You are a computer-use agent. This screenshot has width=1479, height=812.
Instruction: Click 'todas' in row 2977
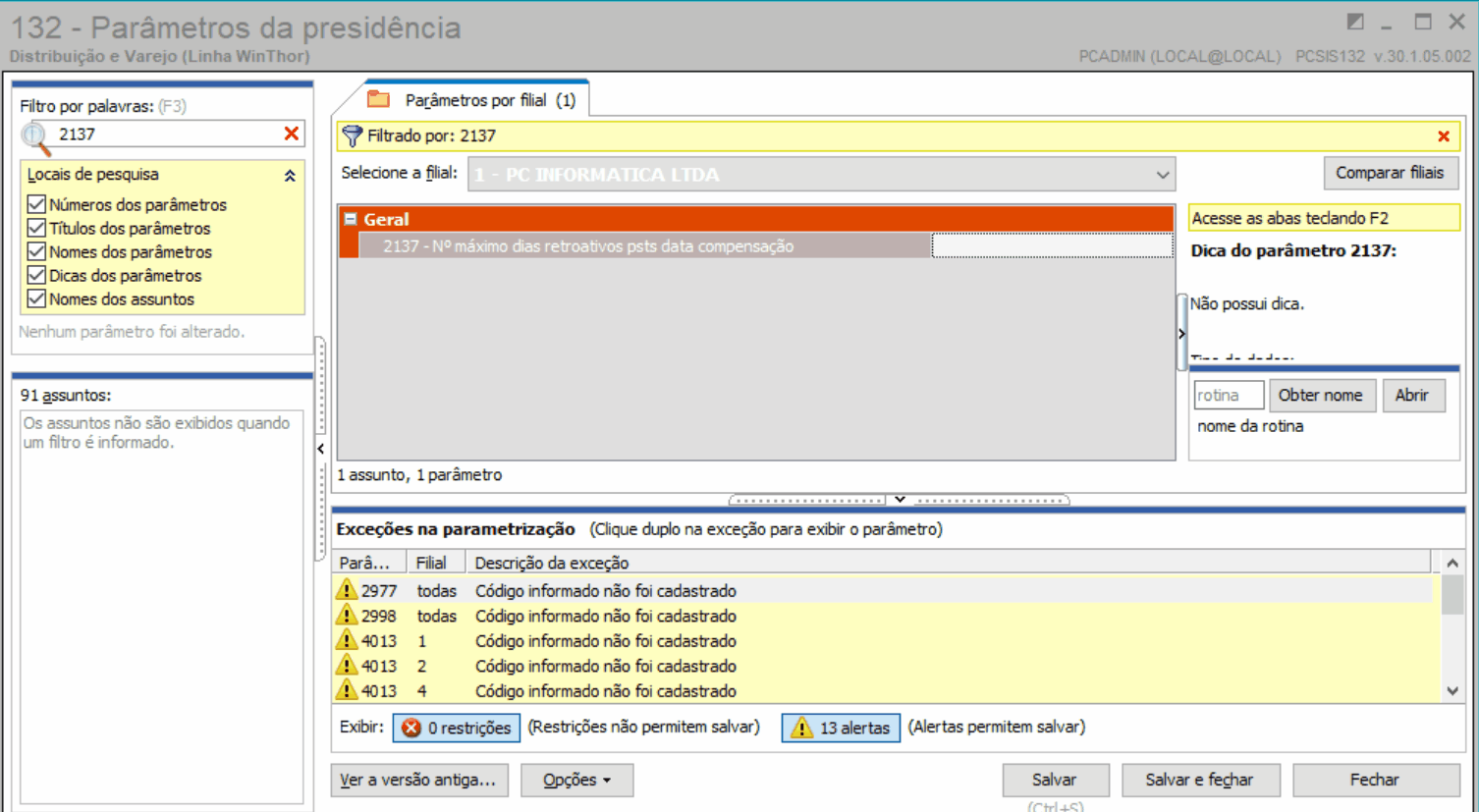[x=436, y=590]
